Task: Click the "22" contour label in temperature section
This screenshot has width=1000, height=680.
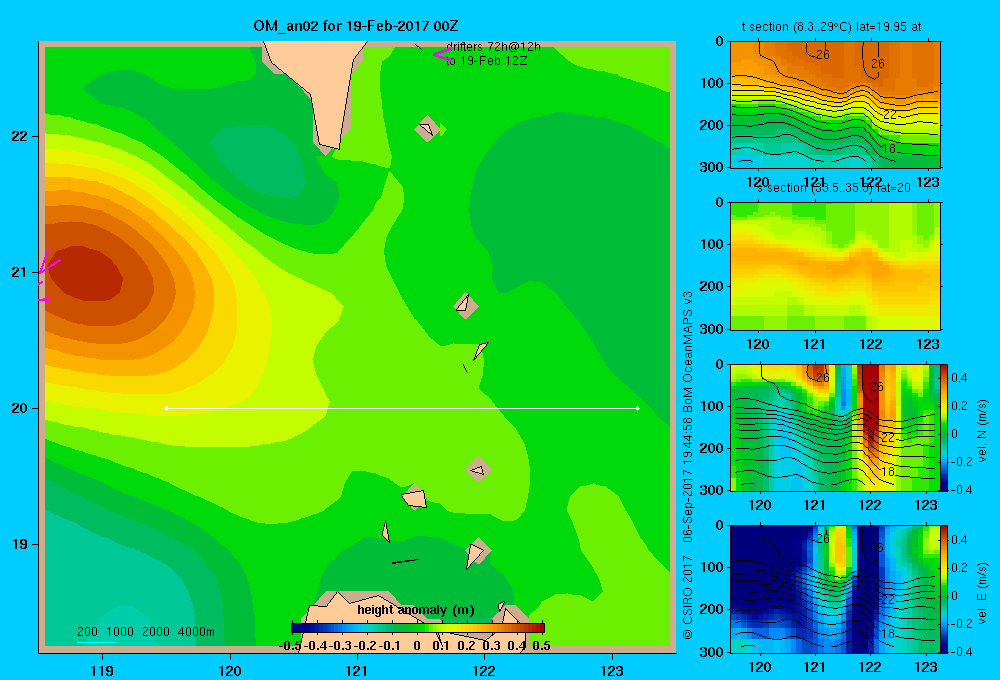Action: click(890, 115)
